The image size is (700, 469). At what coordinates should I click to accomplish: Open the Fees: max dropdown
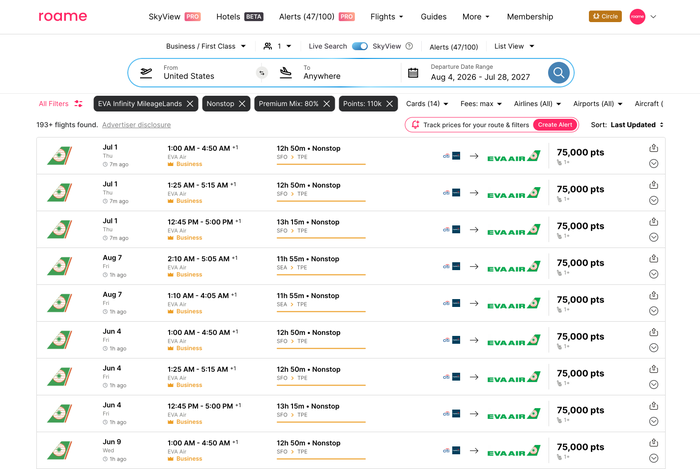tap(481, 104)
